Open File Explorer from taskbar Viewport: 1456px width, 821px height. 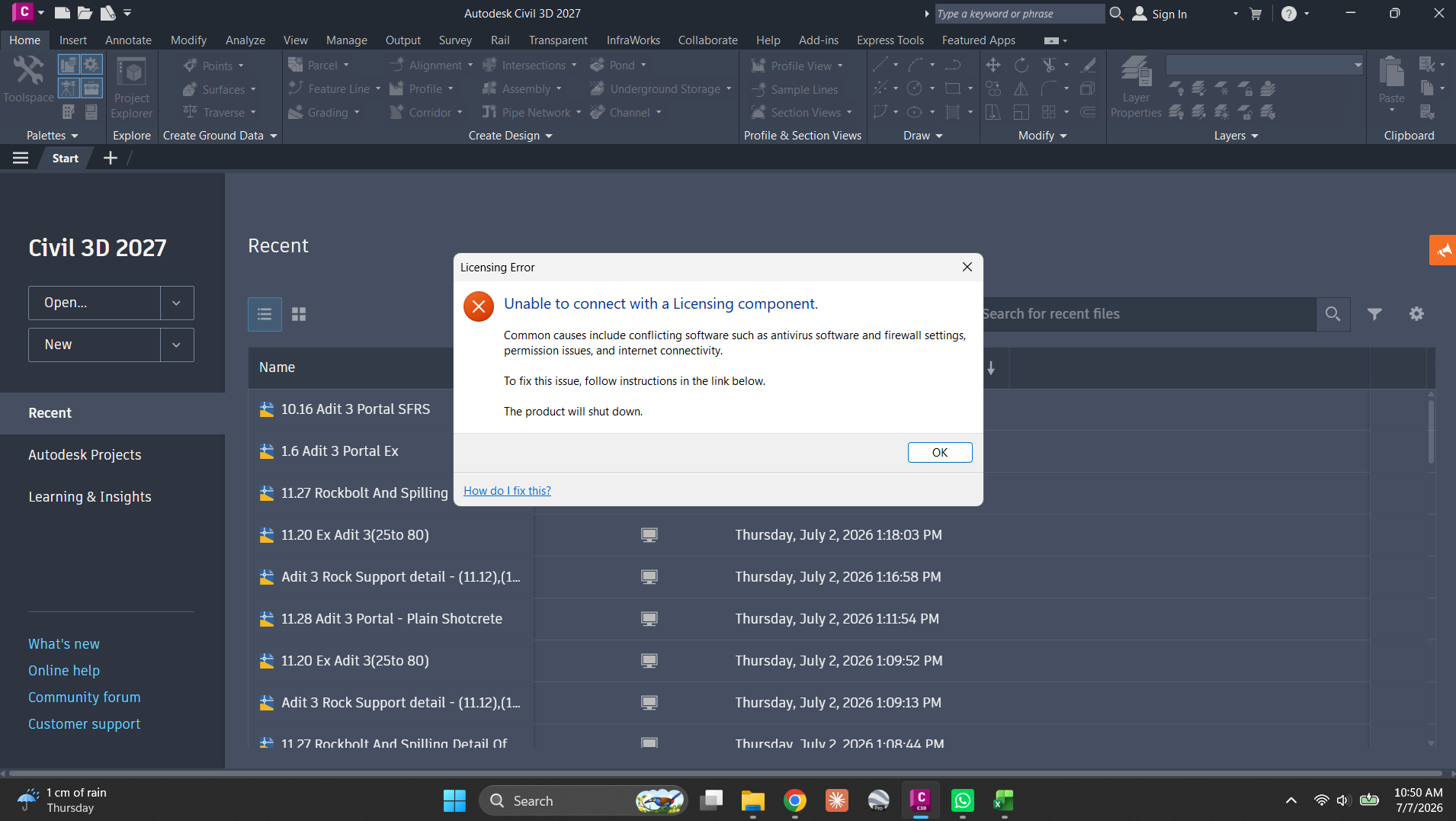753,800
